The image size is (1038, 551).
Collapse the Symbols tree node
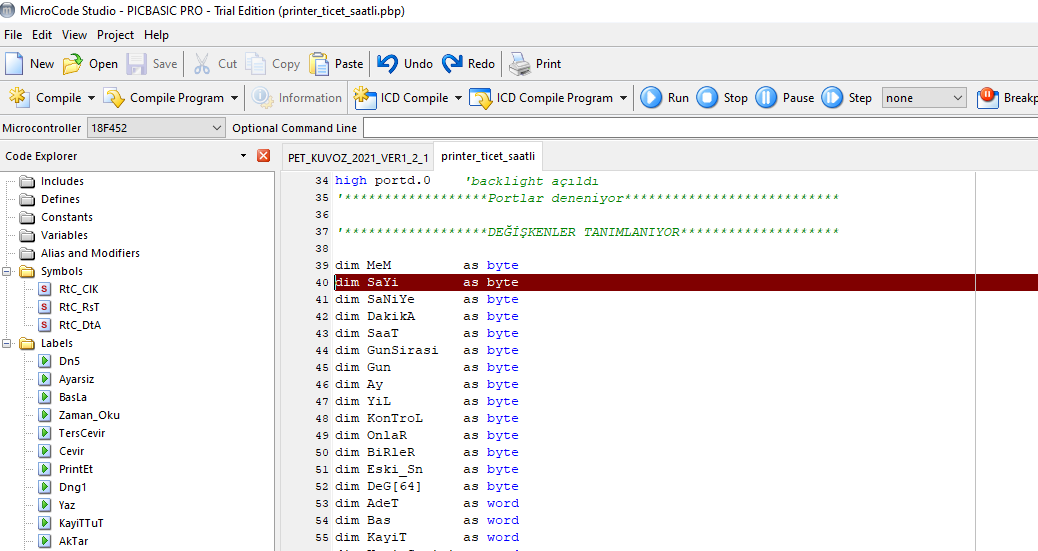point(7,272)
